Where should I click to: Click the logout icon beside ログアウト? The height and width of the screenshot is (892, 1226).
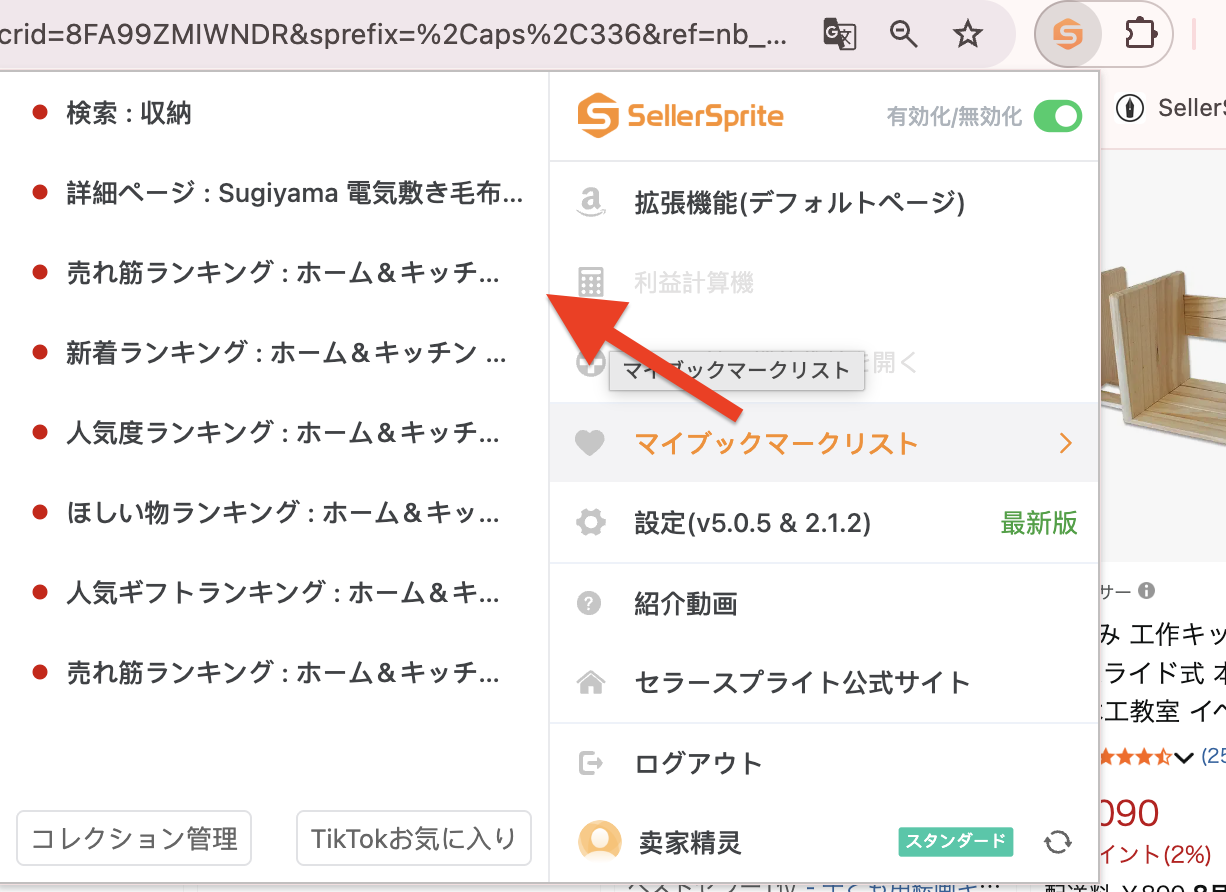[591, 763]
